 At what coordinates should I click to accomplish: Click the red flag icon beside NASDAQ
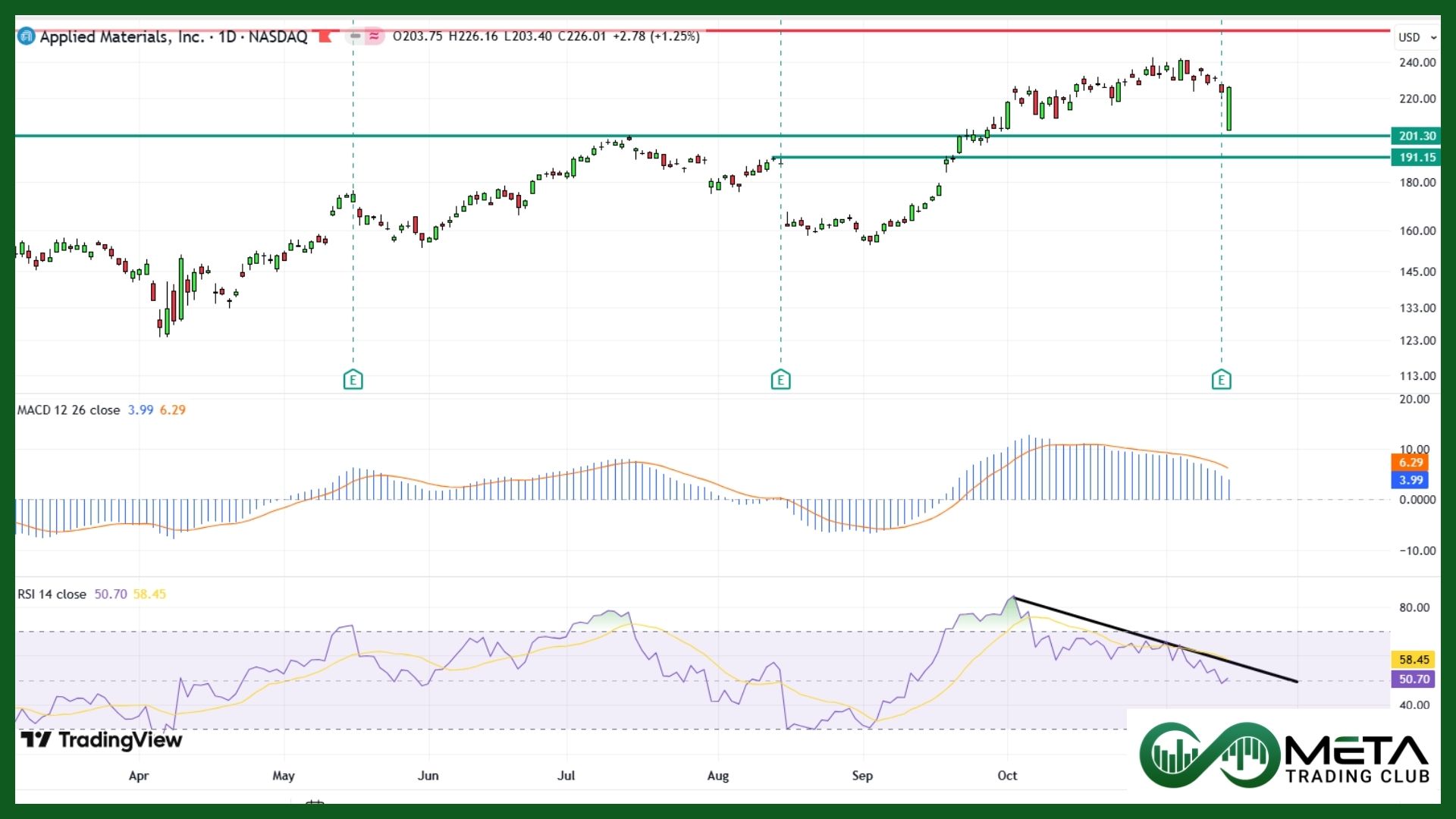(327, 36)
